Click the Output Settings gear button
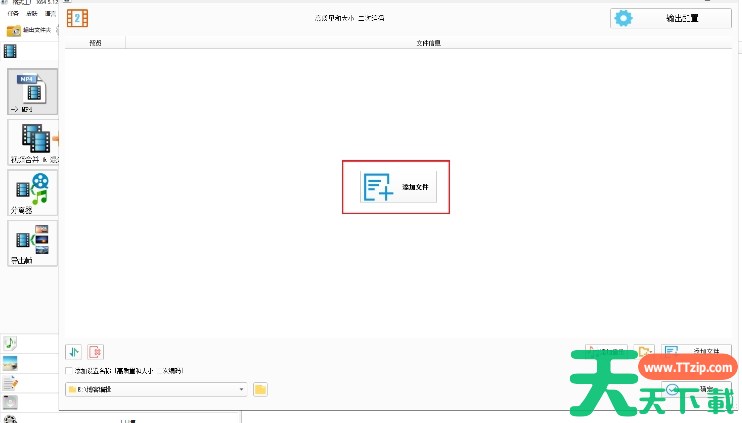Screen dimensions: 742x423 pos(670,18)
